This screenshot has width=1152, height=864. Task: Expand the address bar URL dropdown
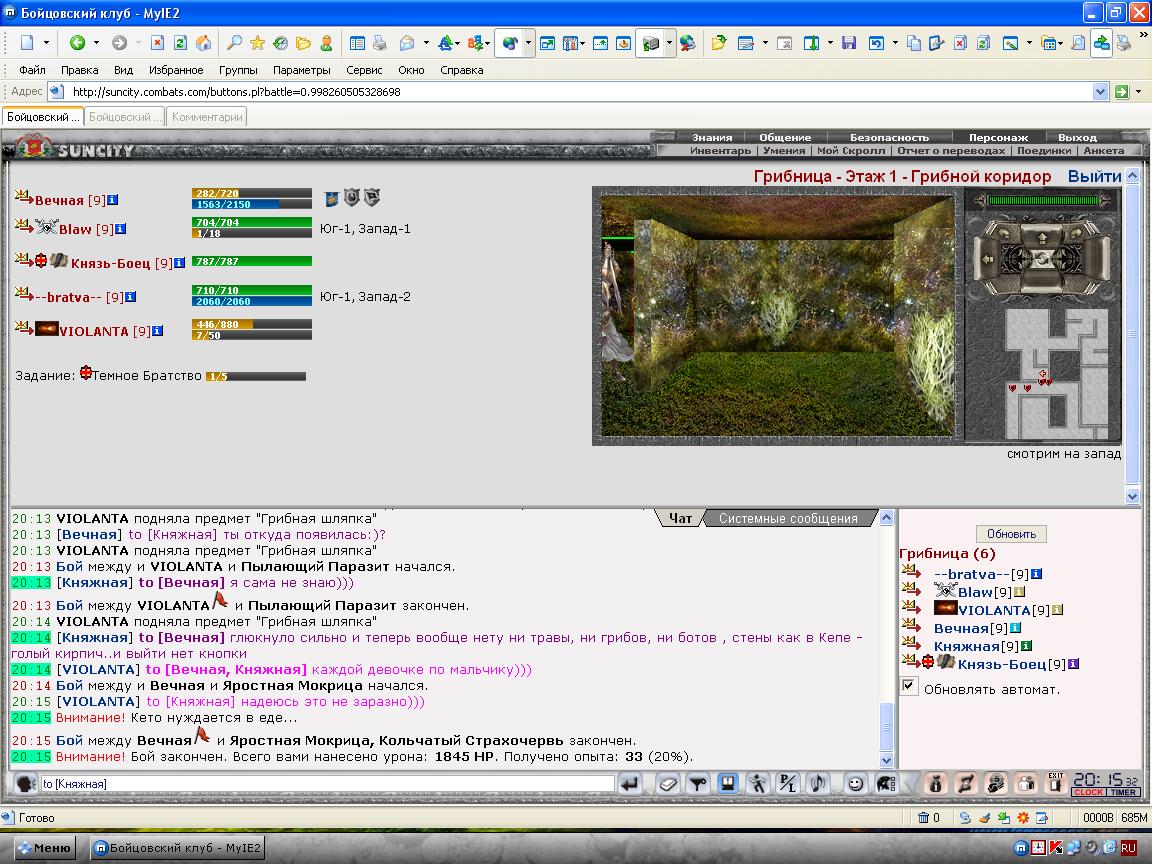(1100, 92)
